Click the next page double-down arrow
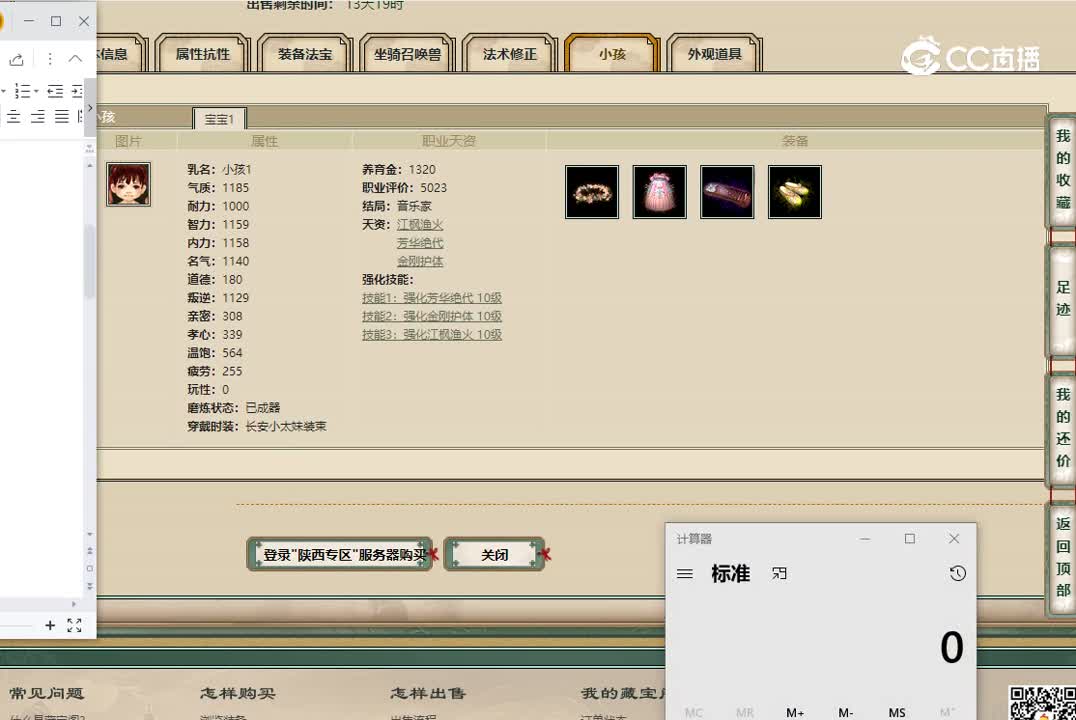Viewport: 1076px width, 720px height. coord(89,586)
